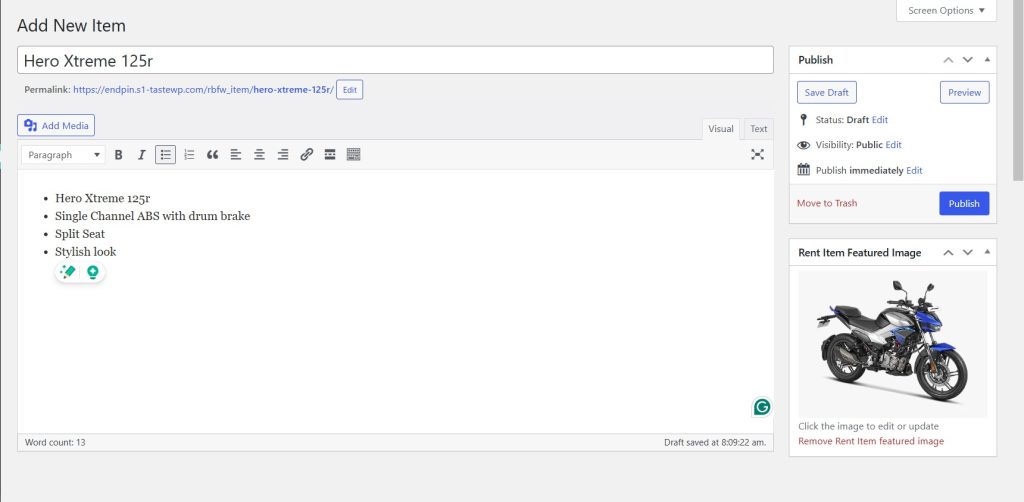Open the insert/edit link tool
Viewport: 1024px width, 502px height.
coord(307,155)
